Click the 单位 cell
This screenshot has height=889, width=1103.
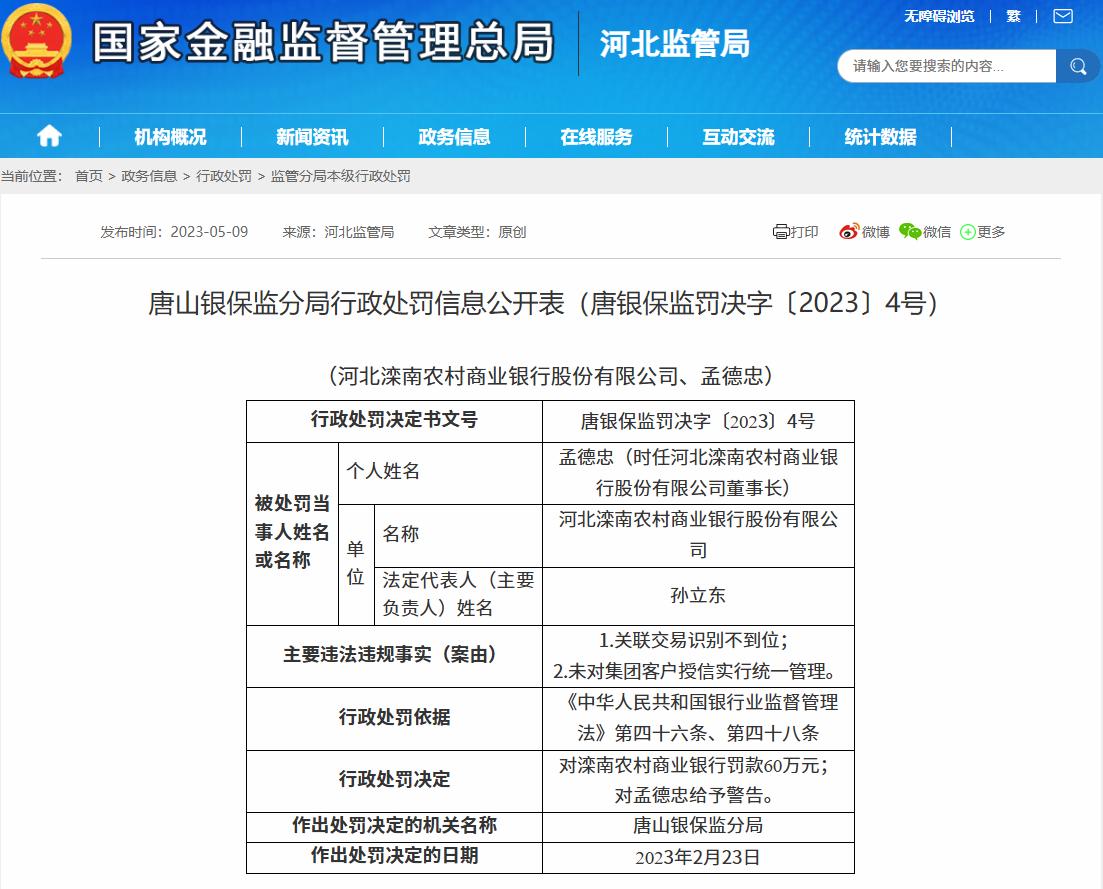click(356, 564)
